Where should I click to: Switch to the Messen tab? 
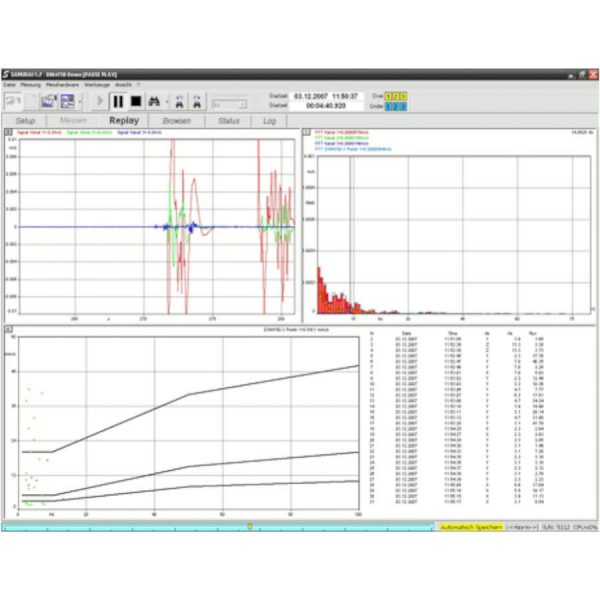(x=73, y=121)
